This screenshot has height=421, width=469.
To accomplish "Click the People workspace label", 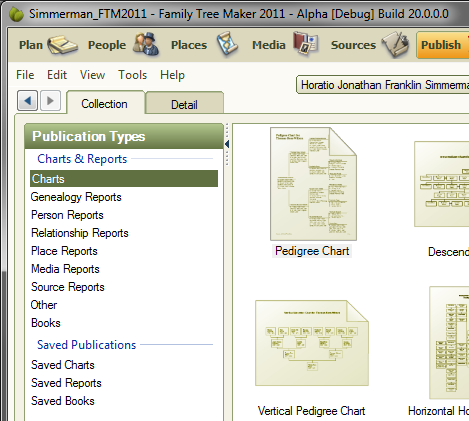I will (107, 45).
